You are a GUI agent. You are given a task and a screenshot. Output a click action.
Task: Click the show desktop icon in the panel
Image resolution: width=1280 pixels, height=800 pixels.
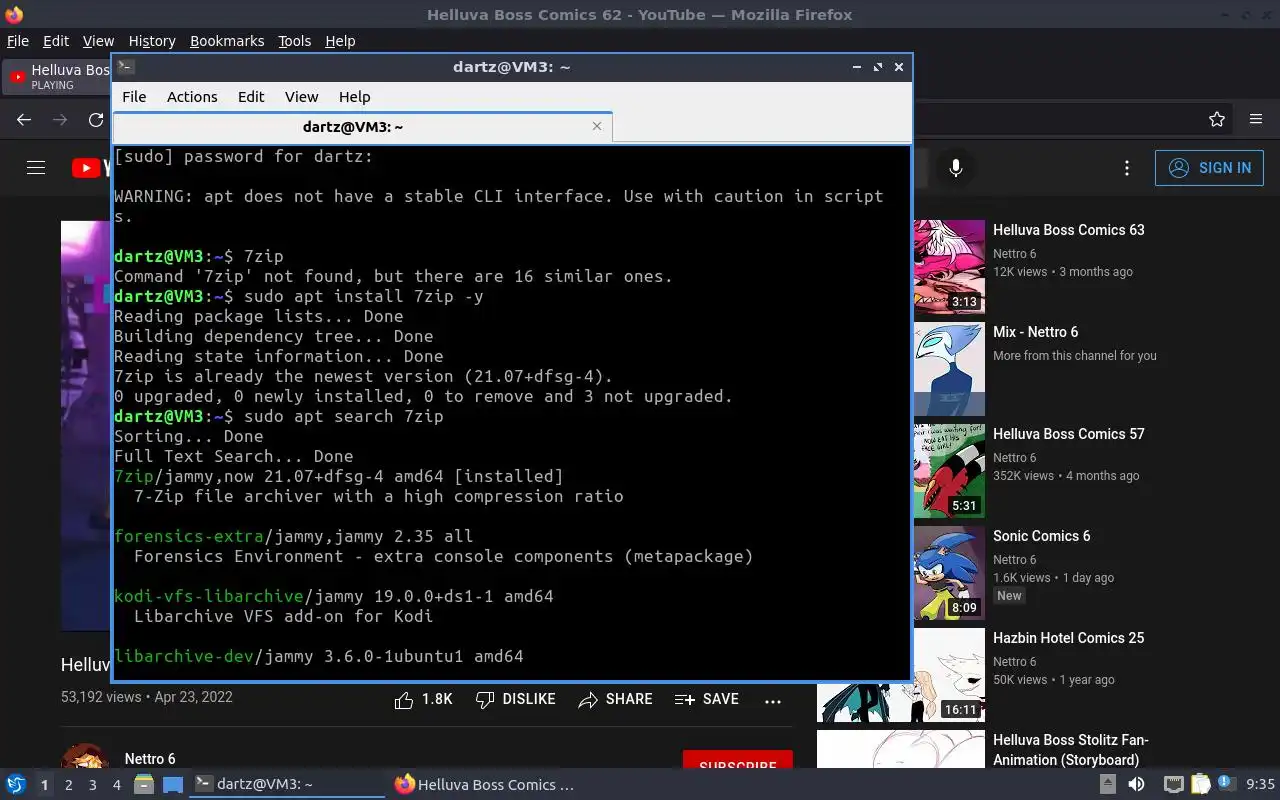click(x=173, y=785)
